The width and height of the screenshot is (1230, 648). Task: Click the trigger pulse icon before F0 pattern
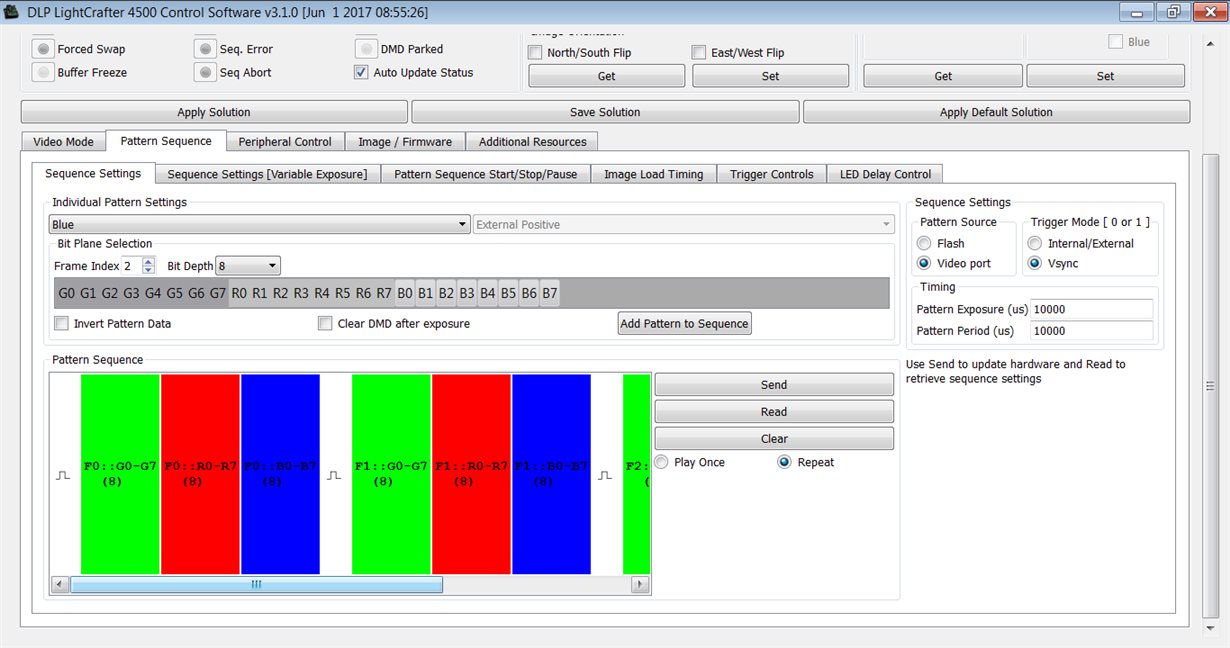[x=63, y=476]
